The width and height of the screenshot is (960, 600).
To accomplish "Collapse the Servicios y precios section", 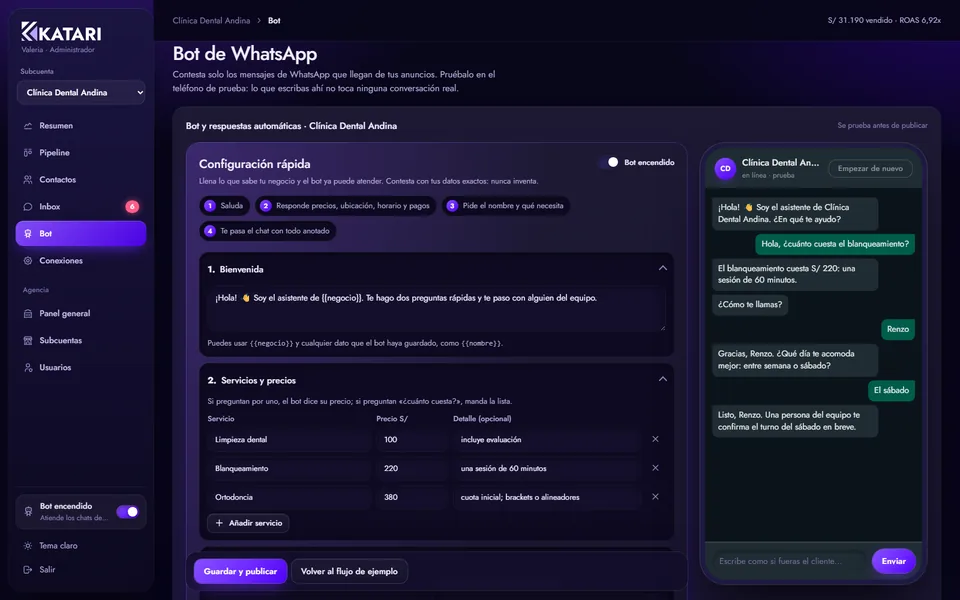I will (x=662, y=379).
